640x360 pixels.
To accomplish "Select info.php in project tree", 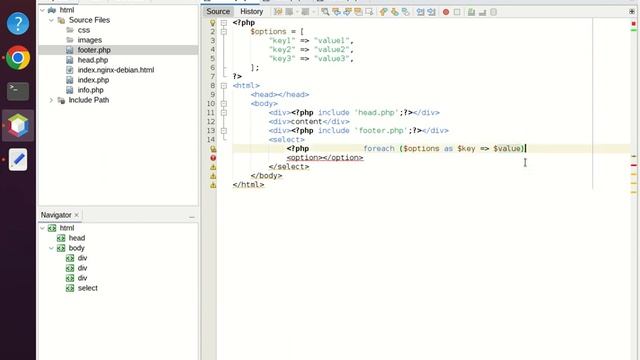I will click(90, 90).
